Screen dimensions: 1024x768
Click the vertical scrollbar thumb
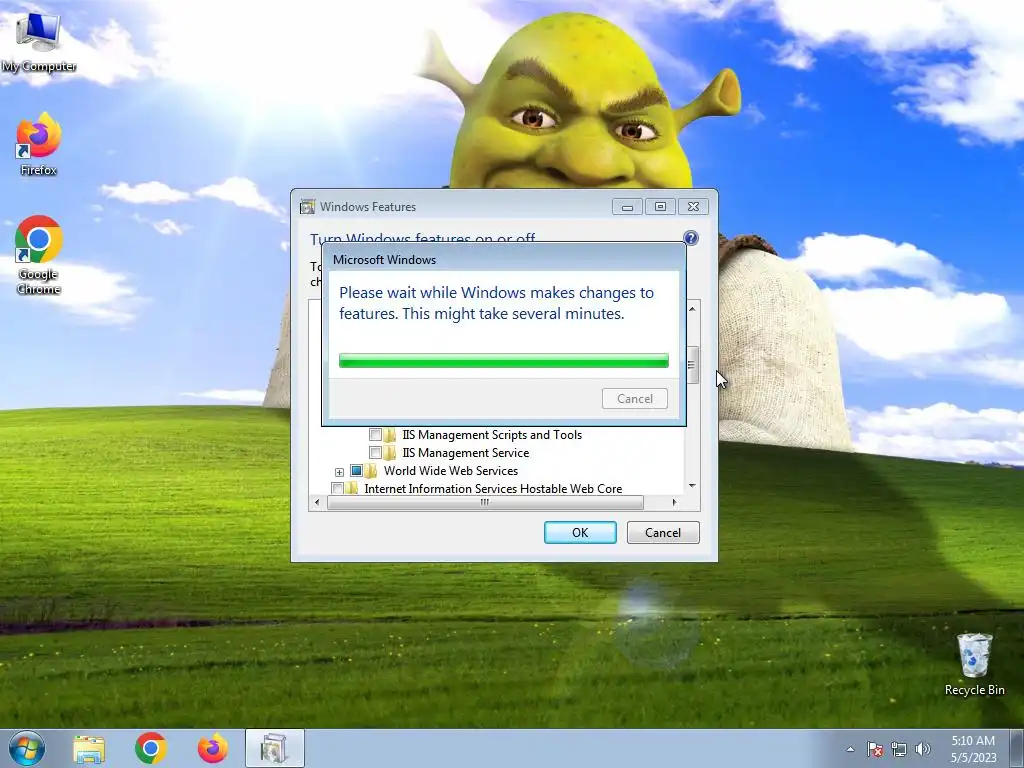point(692,364)
